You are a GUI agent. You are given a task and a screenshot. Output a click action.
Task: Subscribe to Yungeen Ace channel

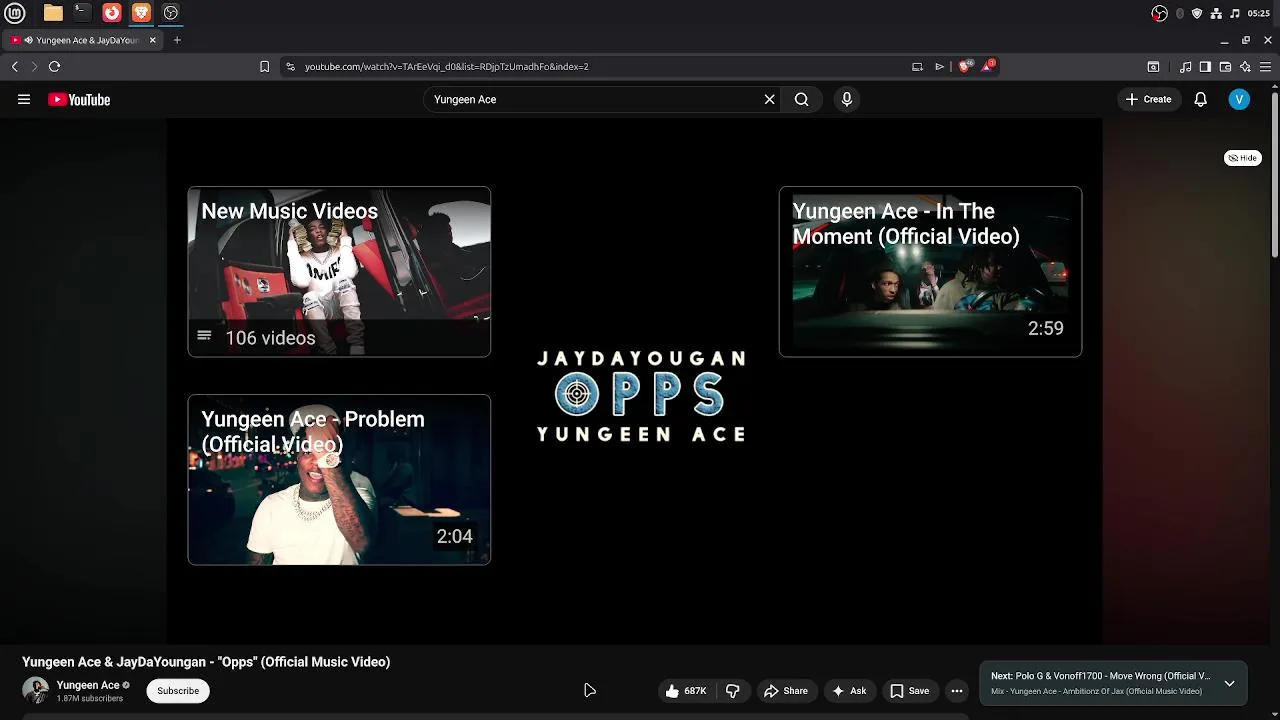coord(178,691)
